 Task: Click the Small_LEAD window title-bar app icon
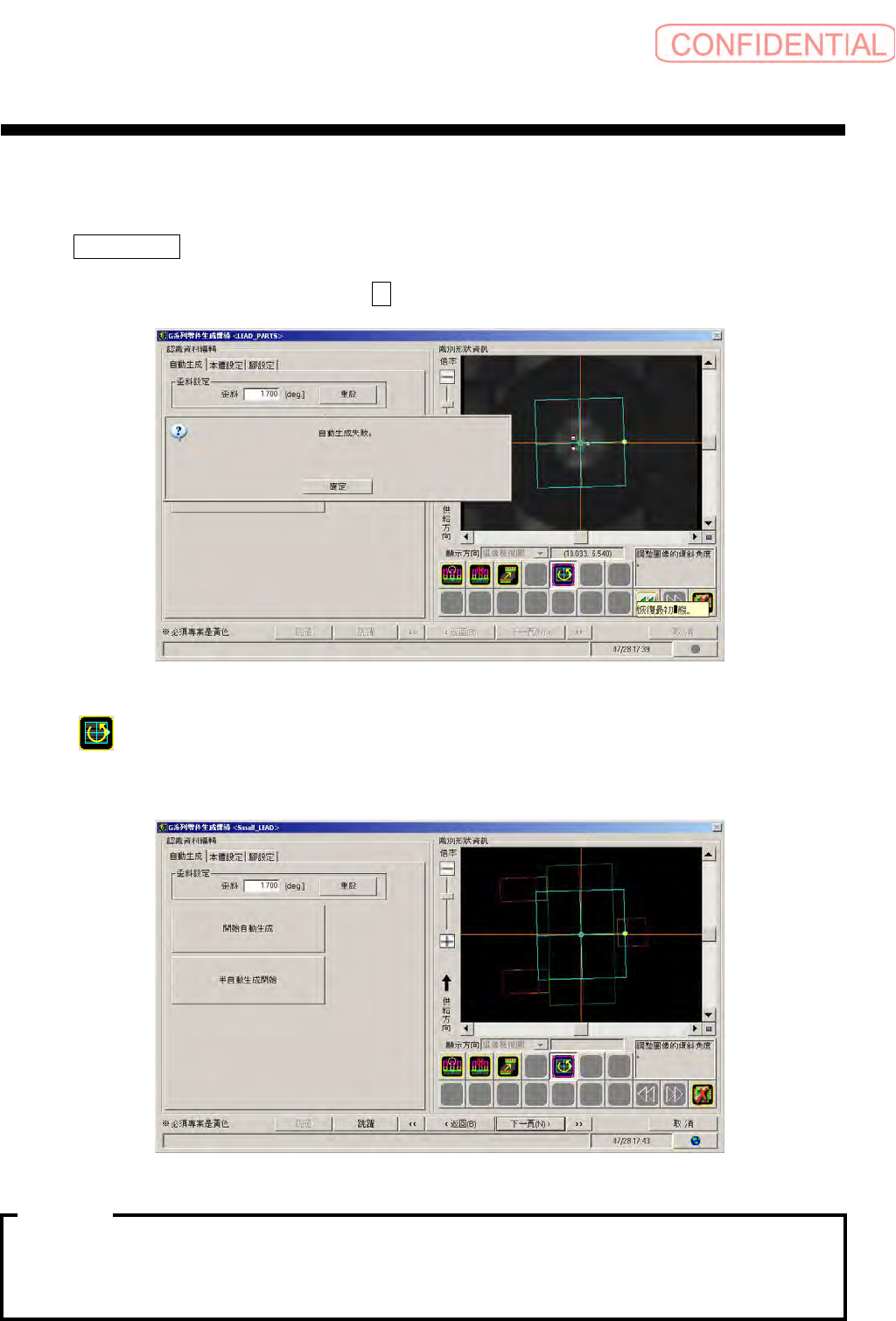point(162,828)
